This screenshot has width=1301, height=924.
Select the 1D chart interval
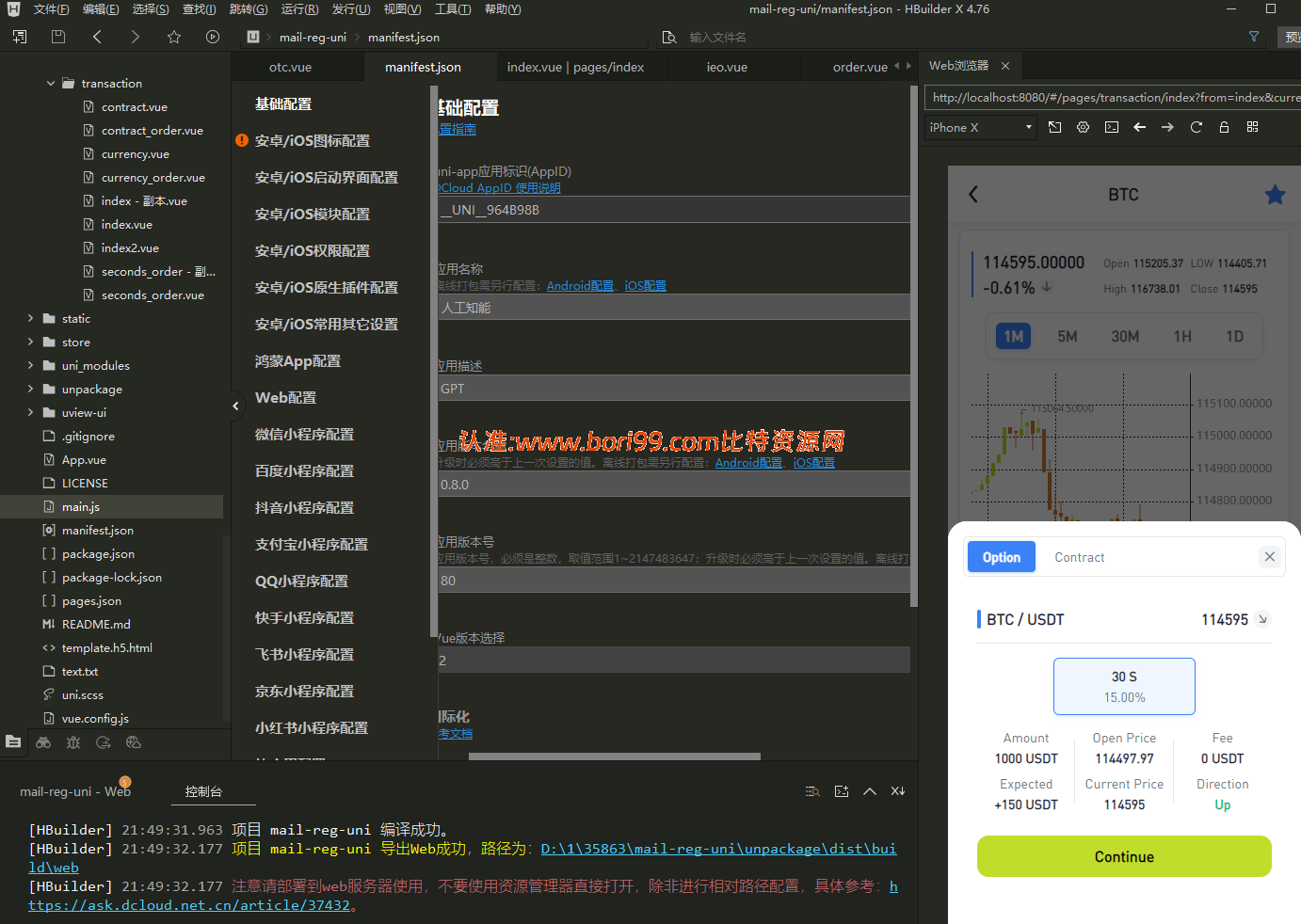point(1234,337)
